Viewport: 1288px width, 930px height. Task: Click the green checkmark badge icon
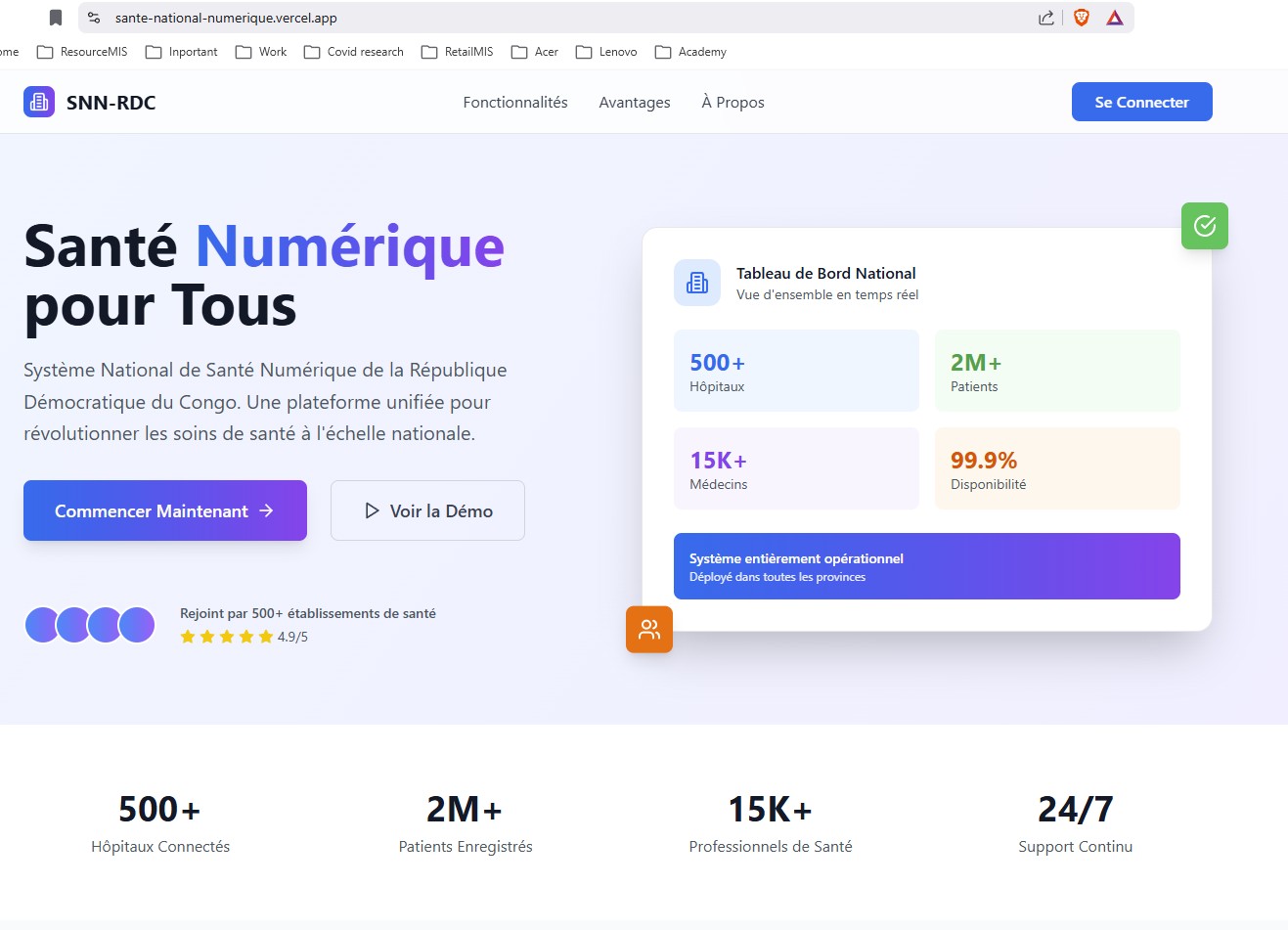coord(1204,226)
